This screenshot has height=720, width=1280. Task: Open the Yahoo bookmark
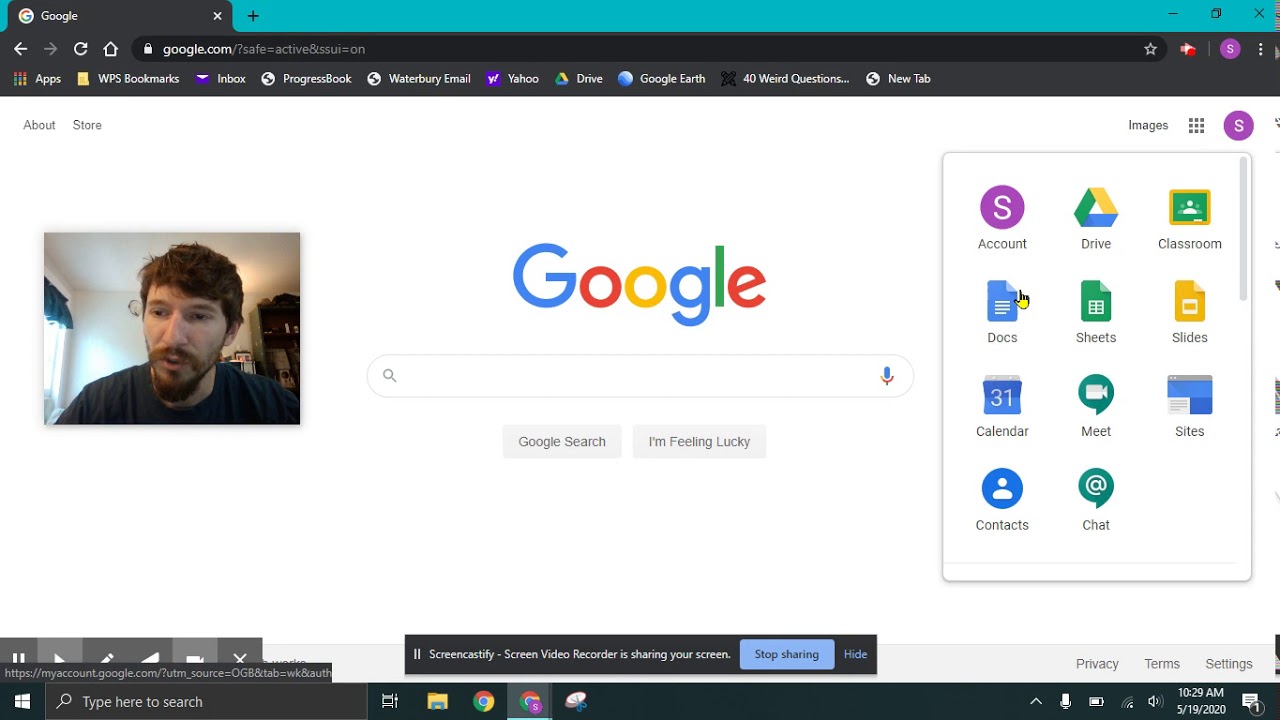click(x=512, y=79)
